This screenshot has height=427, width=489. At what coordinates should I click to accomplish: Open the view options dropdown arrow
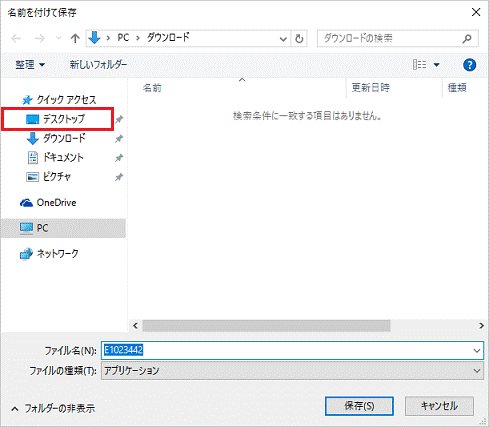436,65
